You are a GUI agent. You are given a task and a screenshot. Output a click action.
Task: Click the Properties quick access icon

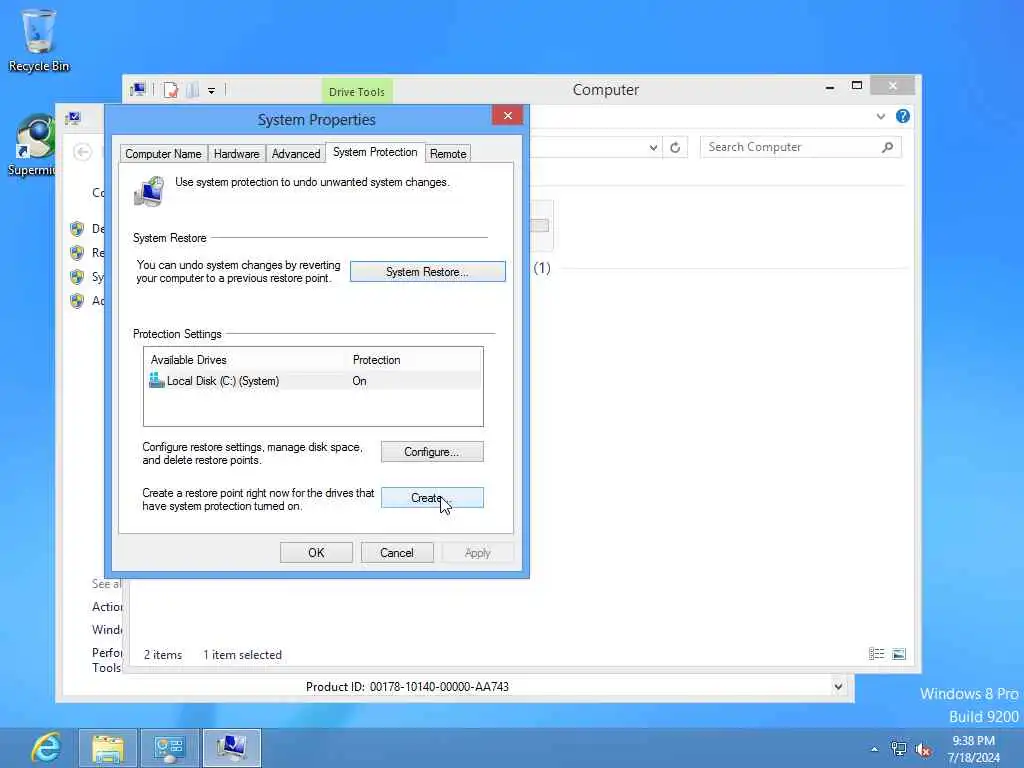click(171, 90)
